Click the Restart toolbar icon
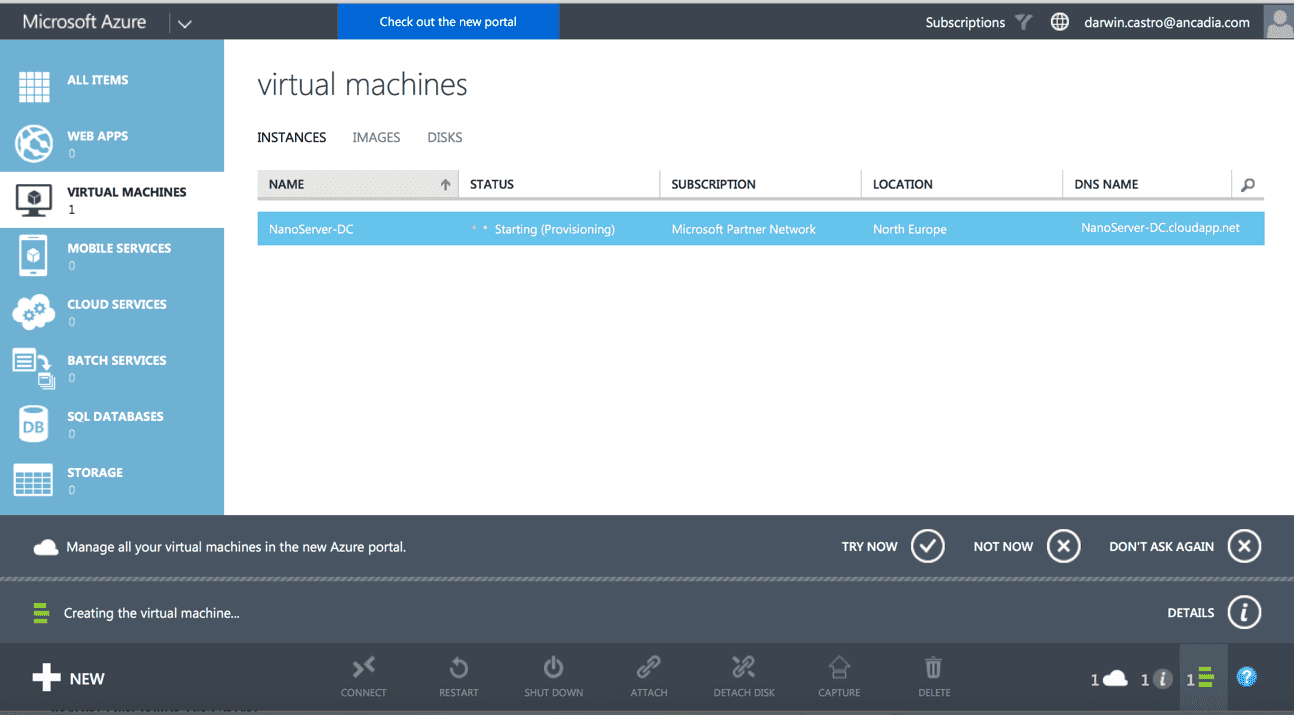This screenshot has width=1294, height=715. pos(459,667)
